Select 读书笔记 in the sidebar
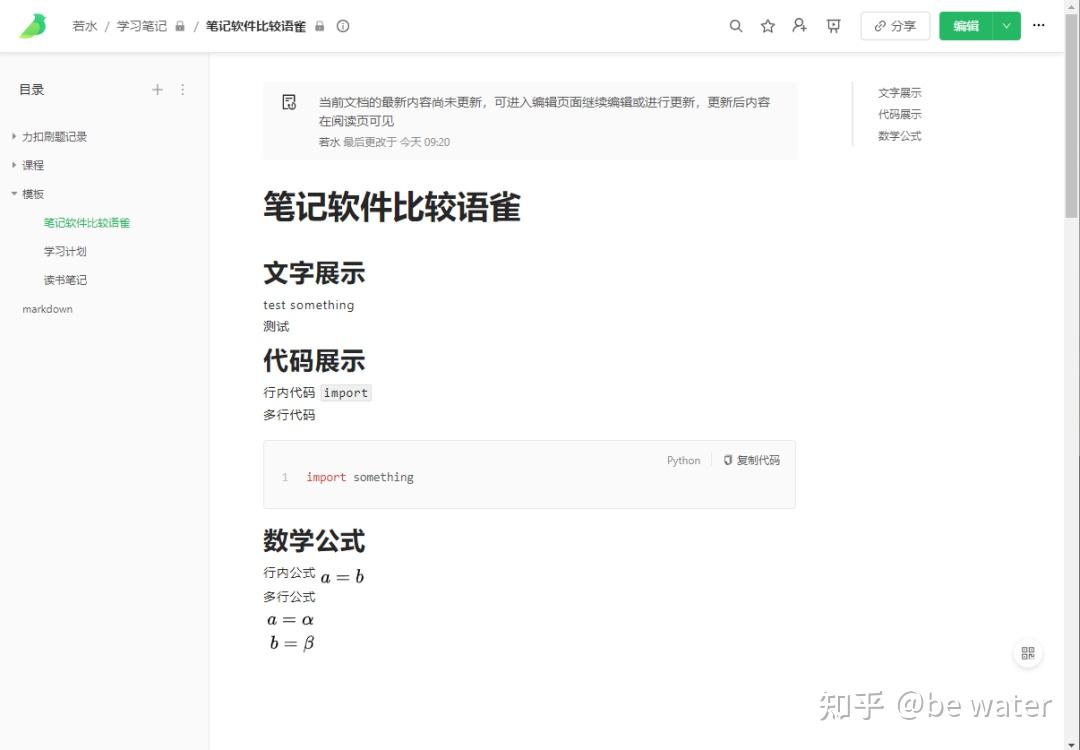Viewport: 1080px width, 750px height. click(65, 280)
